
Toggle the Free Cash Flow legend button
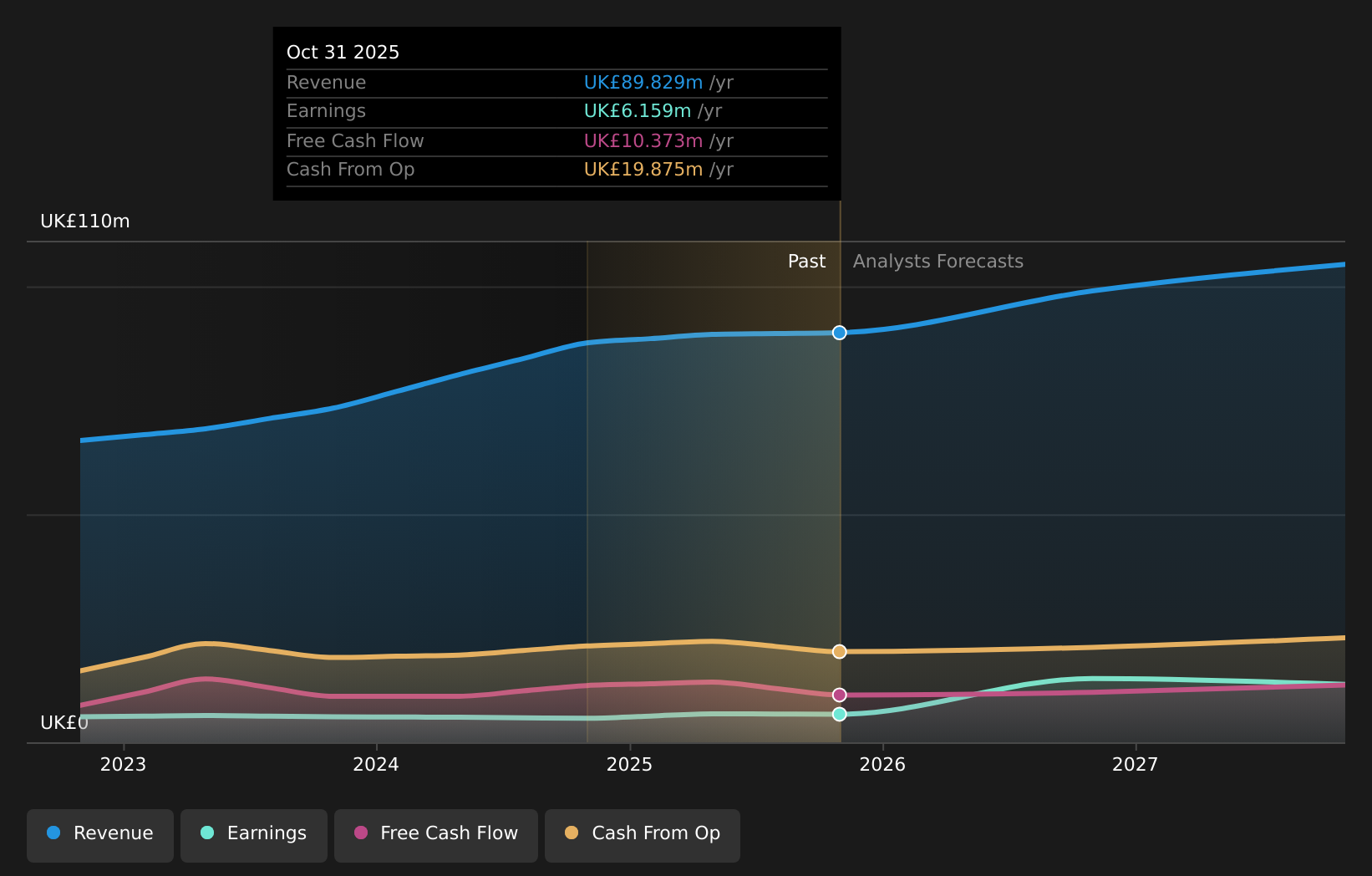(x=436, y=835)
